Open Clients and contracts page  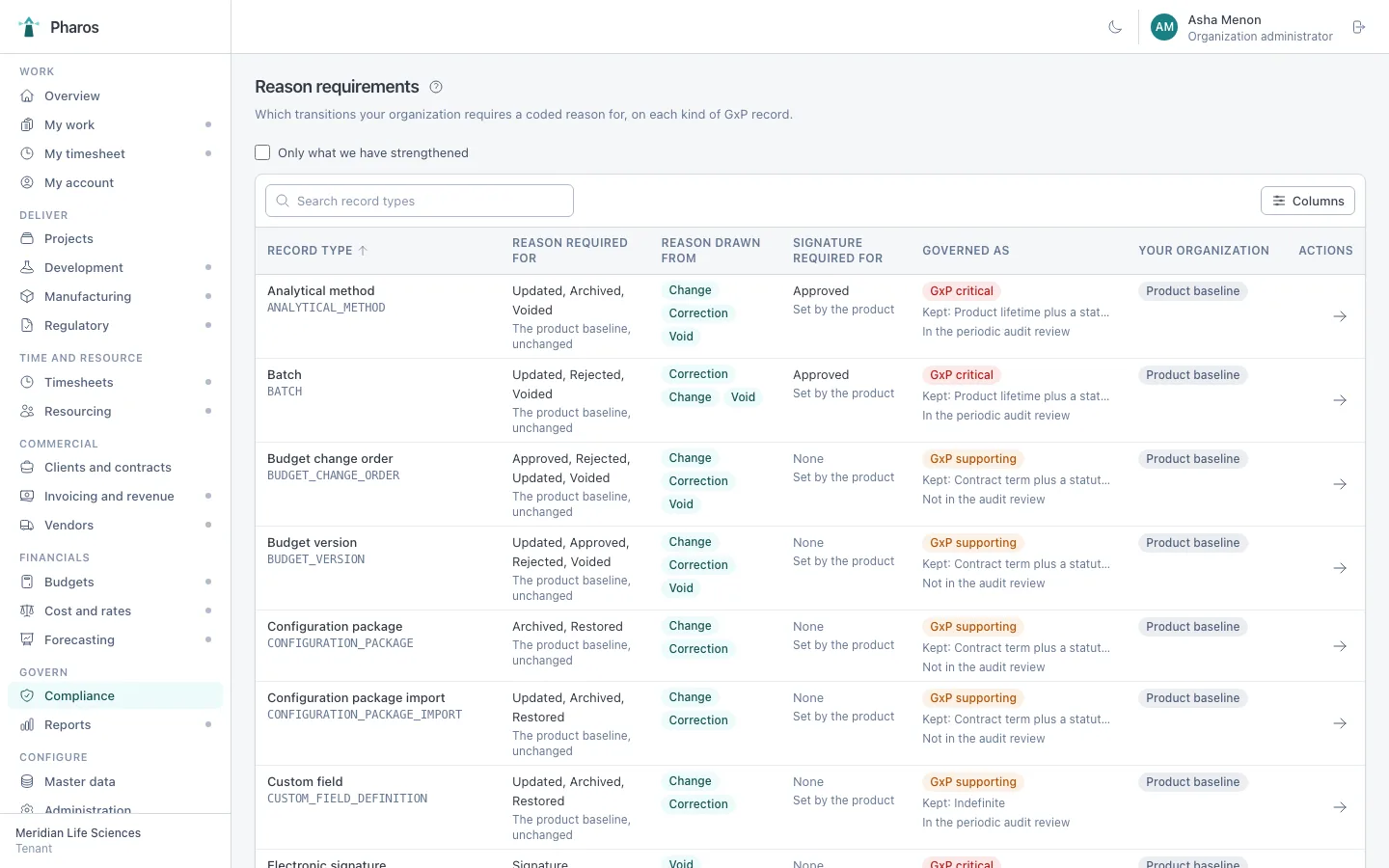tap(115, 467)
